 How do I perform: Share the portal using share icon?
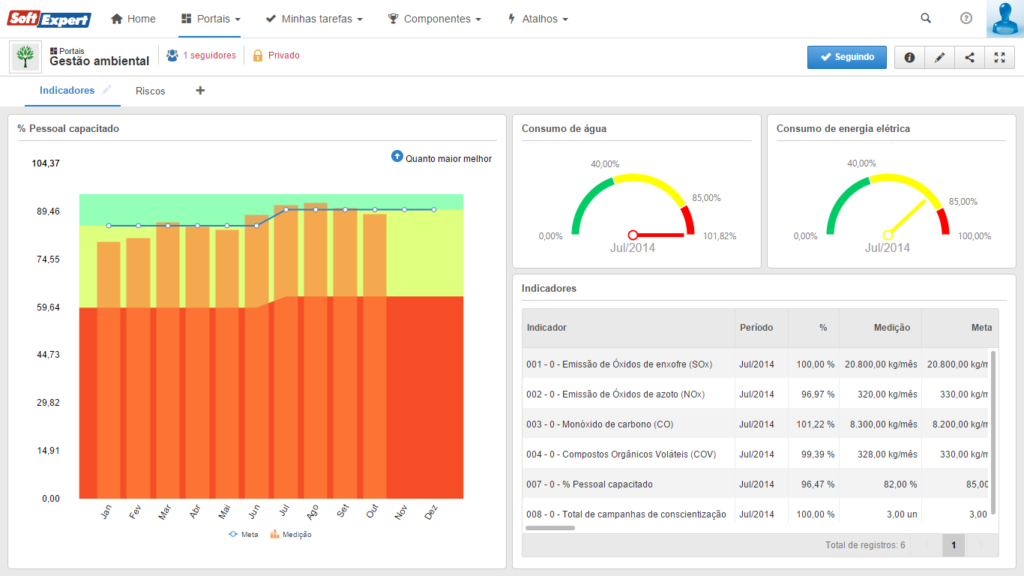(969, 58)
